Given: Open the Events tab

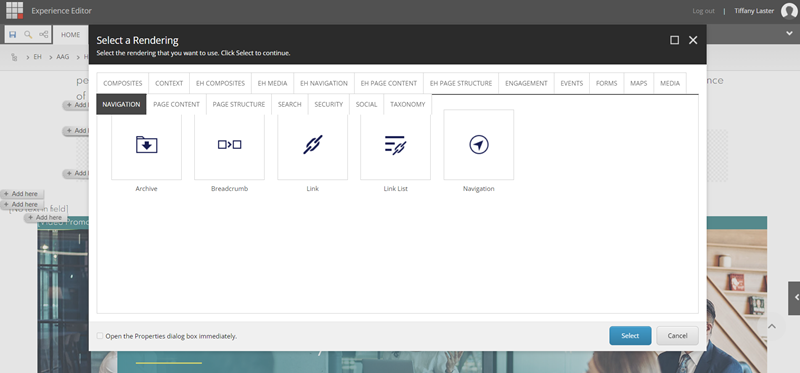Looking at the screenshot, I should pos(571,83).
